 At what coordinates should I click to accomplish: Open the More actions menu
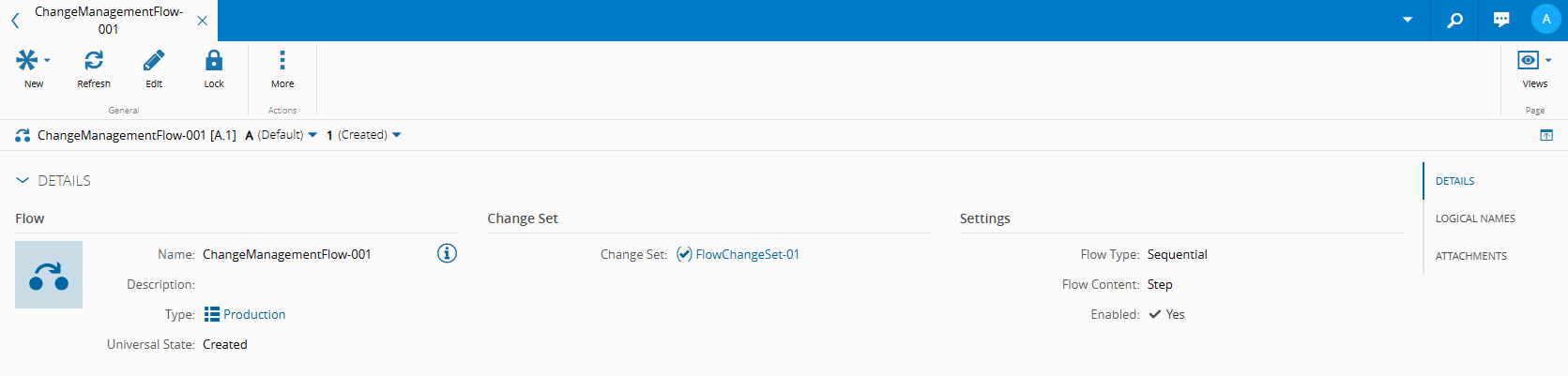coord(282,61)
